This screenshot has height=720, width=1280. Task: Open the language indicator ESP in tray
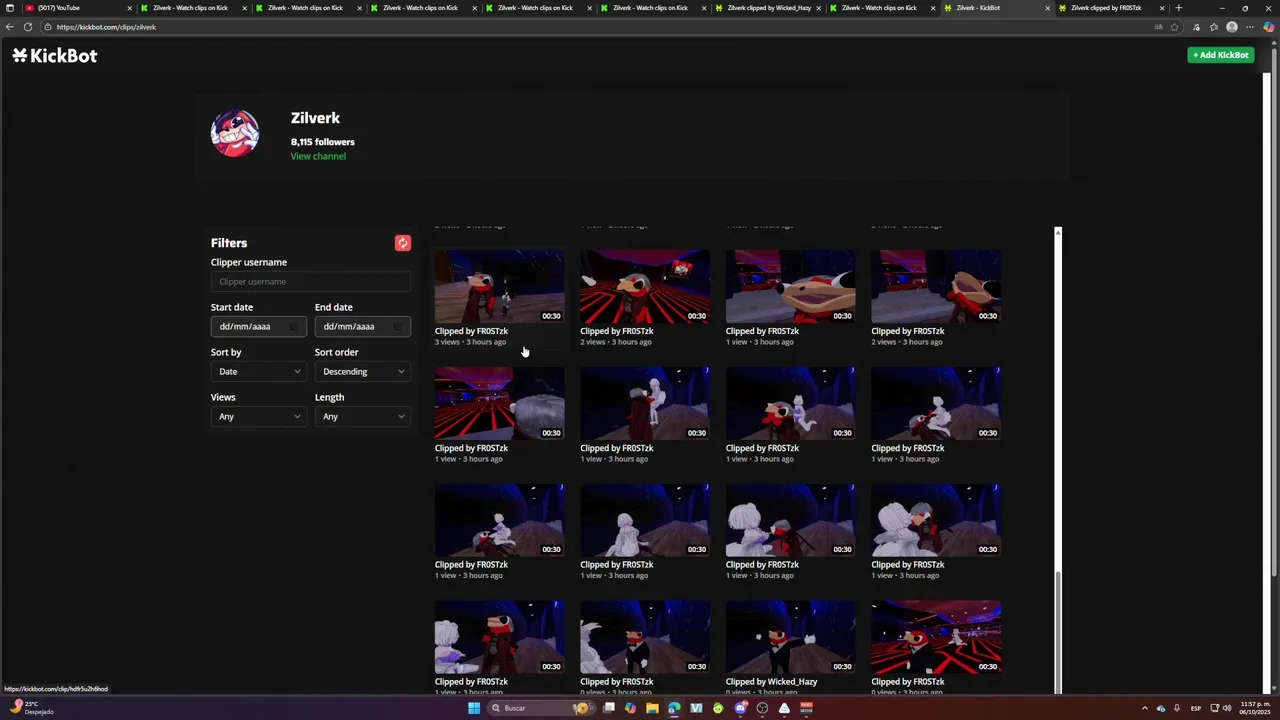point(1196,708)
